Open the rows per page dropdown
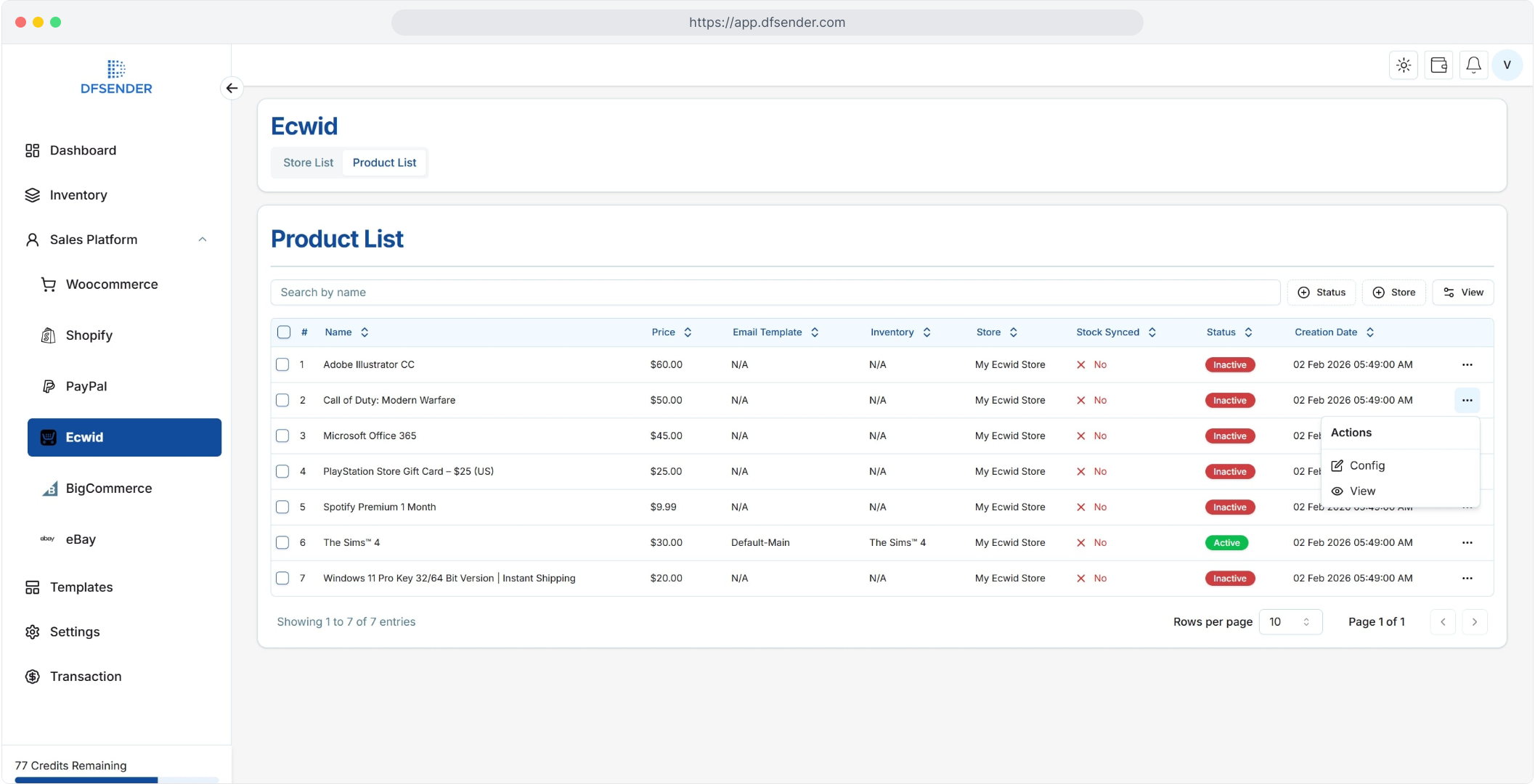This screenshot has width=1535, height=784. pyautogui.click(x=1290, y=622)
